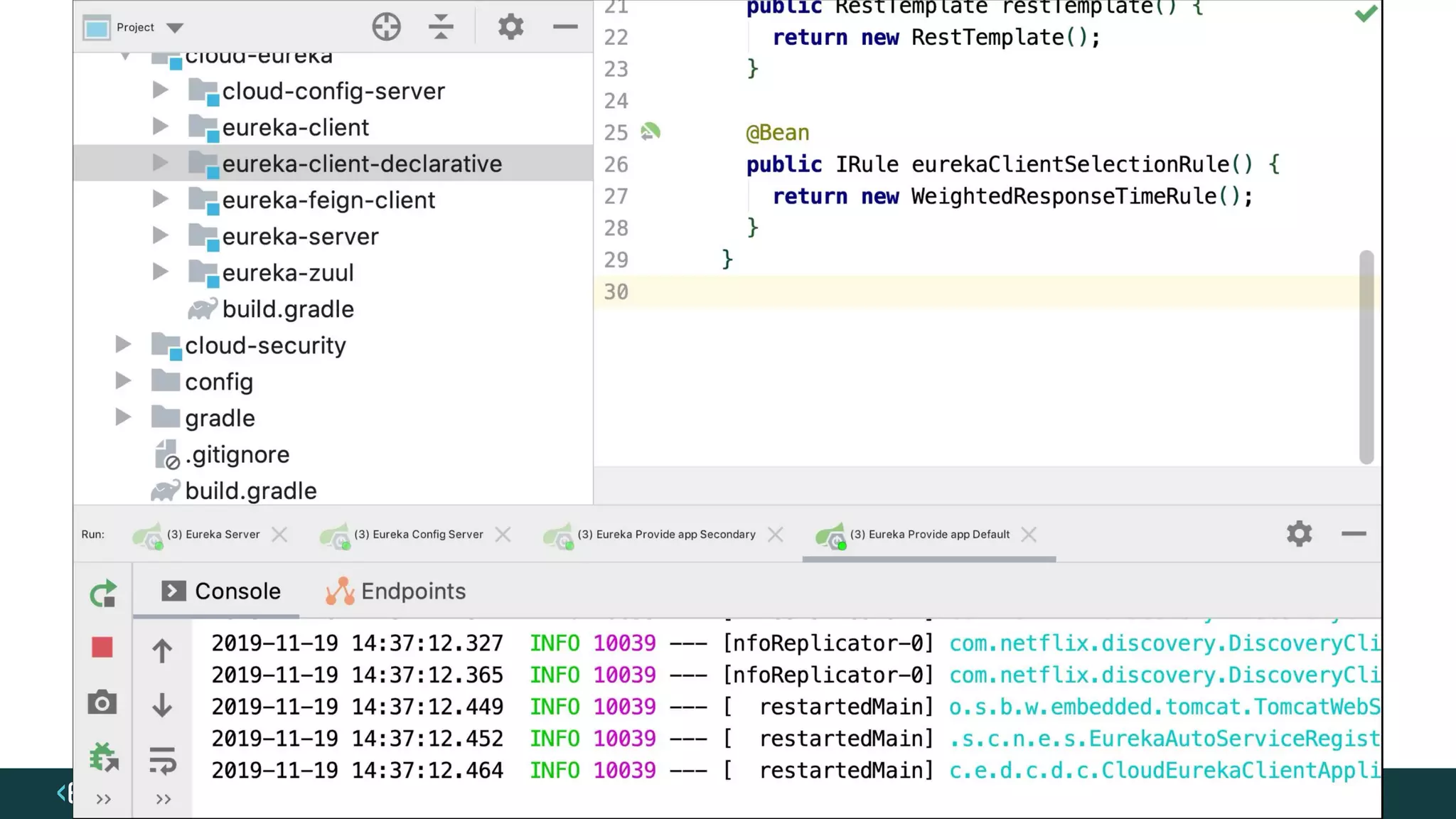Stop the running process with red square
The width and height of the screenshot is (1456, 819).
102,648
